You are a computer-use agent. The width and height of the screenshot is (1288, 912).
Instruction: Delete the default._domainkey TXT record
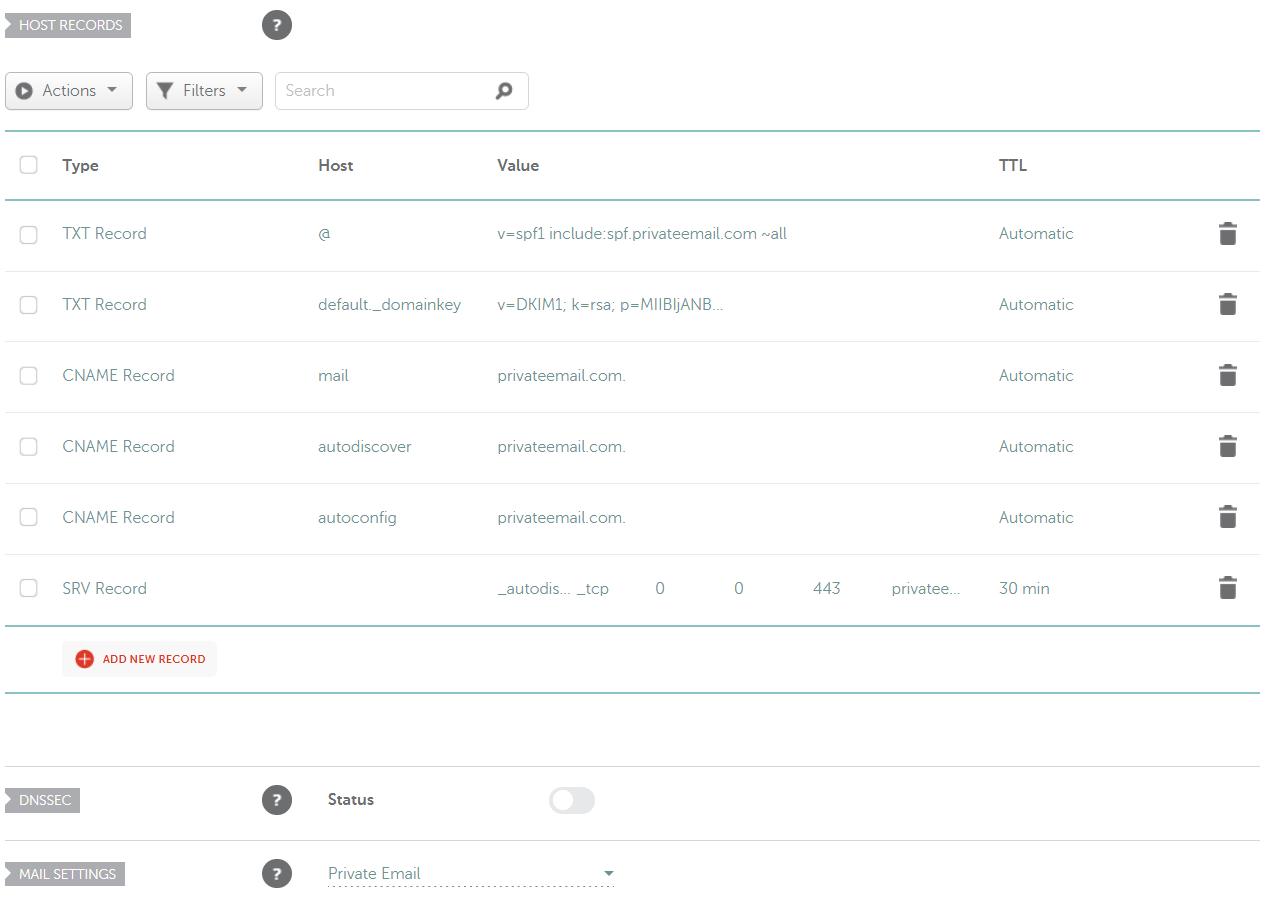pos(1227,305)
